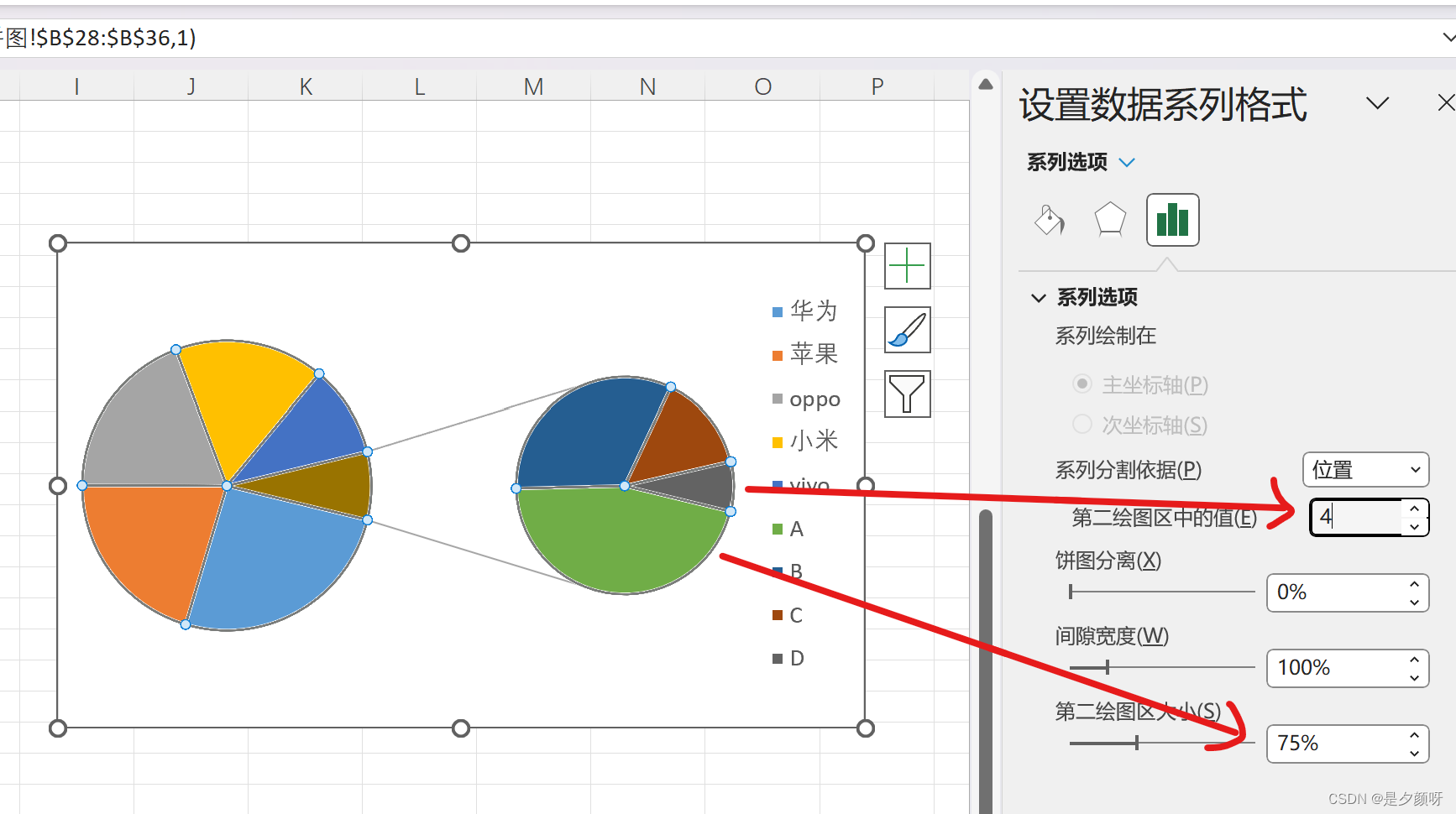Select the 主坐标轴(P) radio button
The width and height of the screenshot is (1456, 814).
(1082, 384)
